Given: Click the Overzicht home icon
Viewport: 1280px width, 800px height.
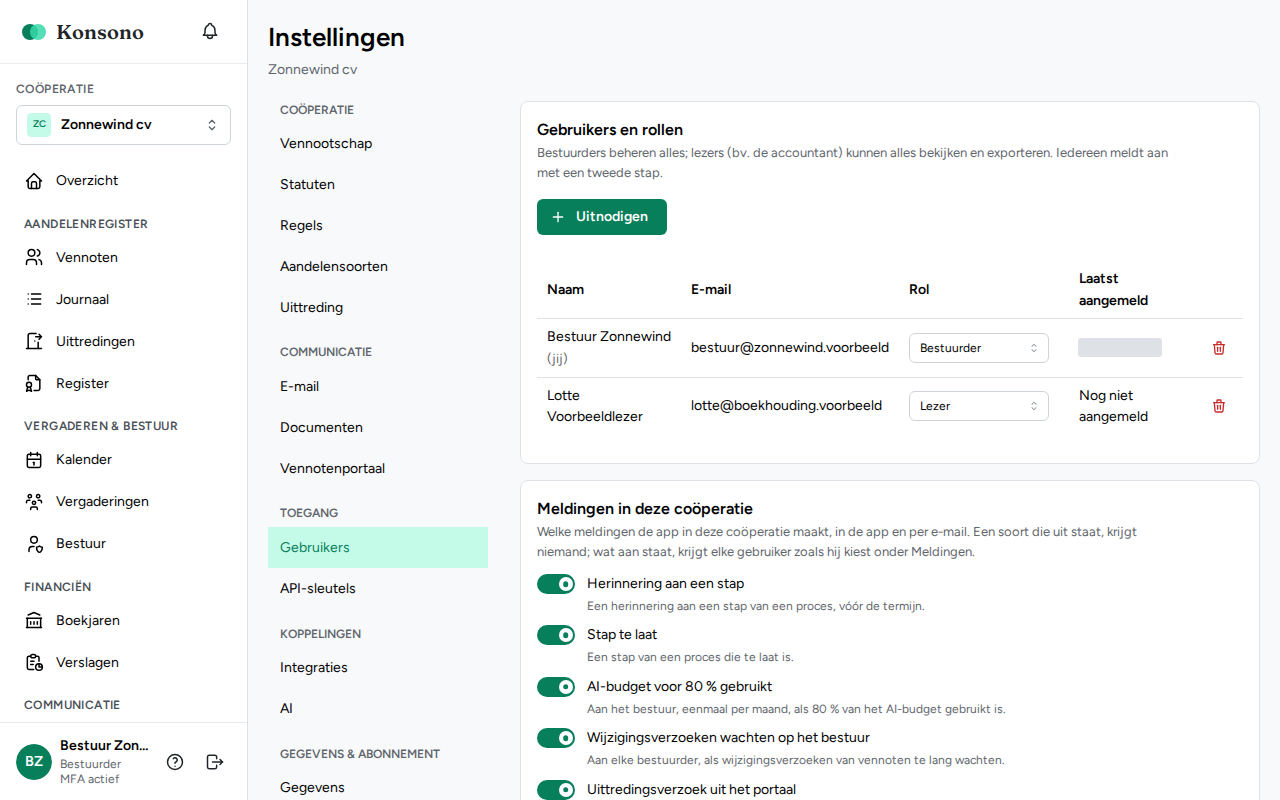Looking at the screenshot, I should coord(34,181).
